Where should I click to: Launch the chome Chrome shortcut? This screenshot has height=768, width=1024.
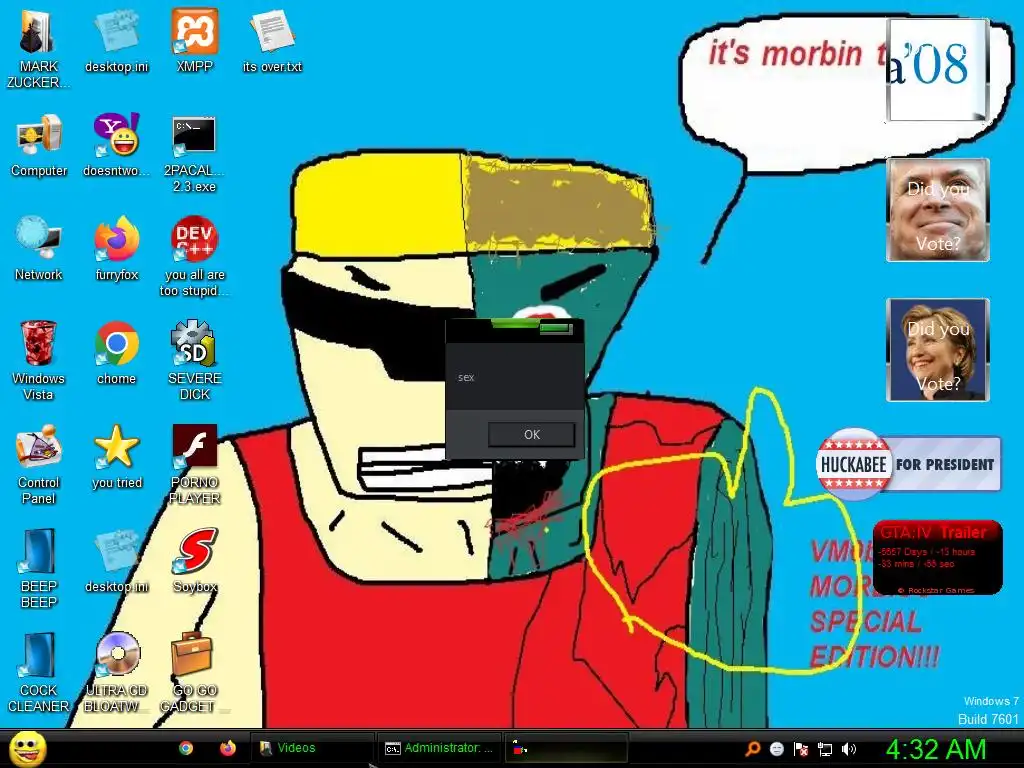(x=116, y=353)
